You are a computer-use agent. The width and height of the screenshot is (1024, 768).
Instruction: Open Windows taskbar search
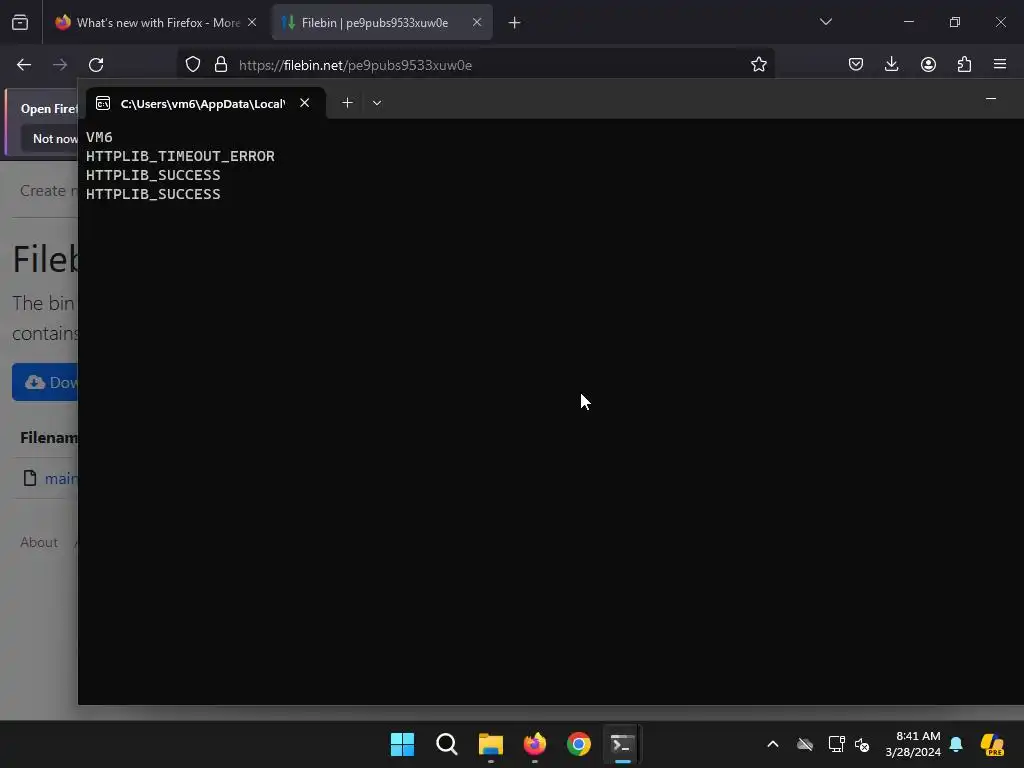(447, 744)
